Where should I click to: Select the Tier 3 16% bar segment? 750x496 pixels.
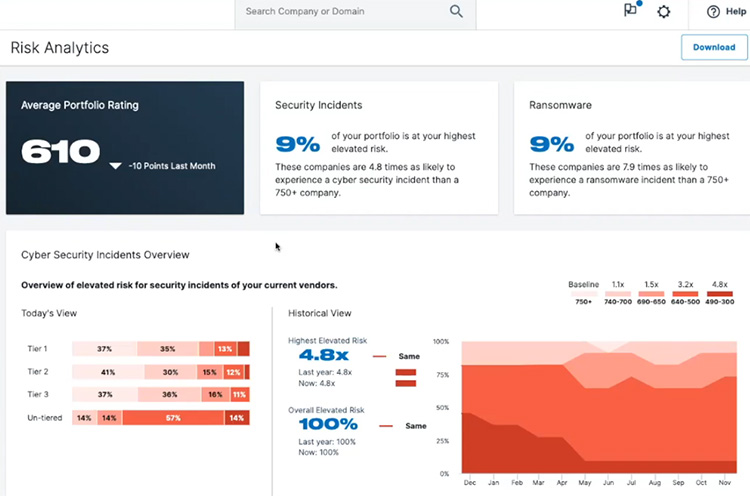(x=214, y=395)
